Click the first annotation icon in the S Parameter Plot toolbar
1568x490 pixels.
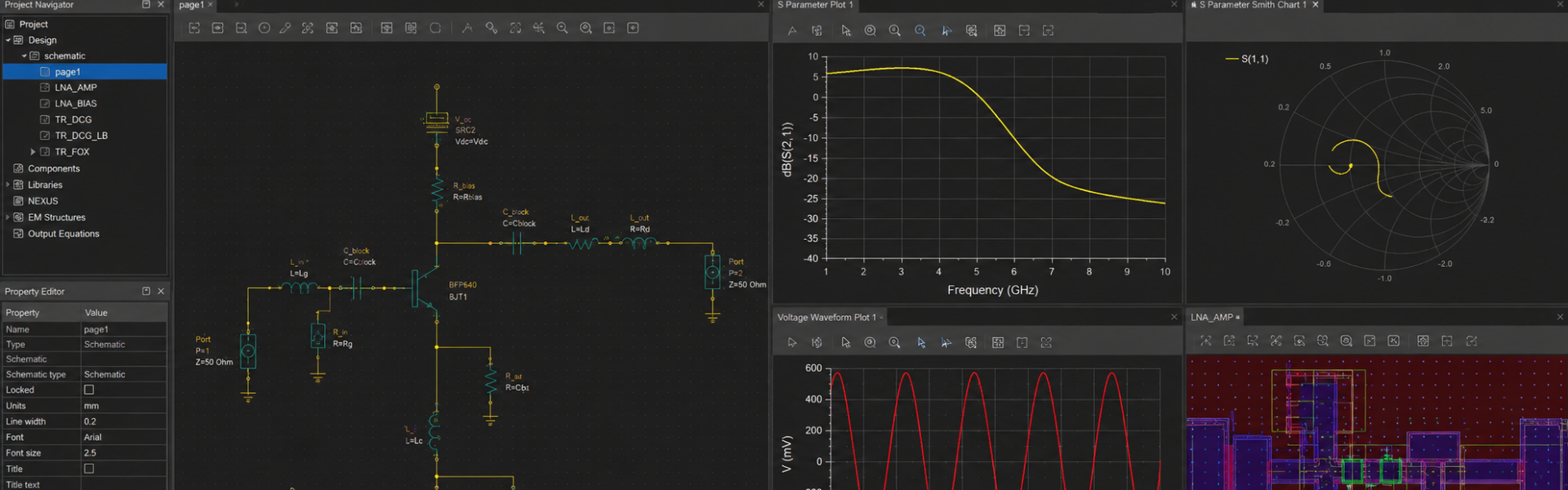coord(792,30)
